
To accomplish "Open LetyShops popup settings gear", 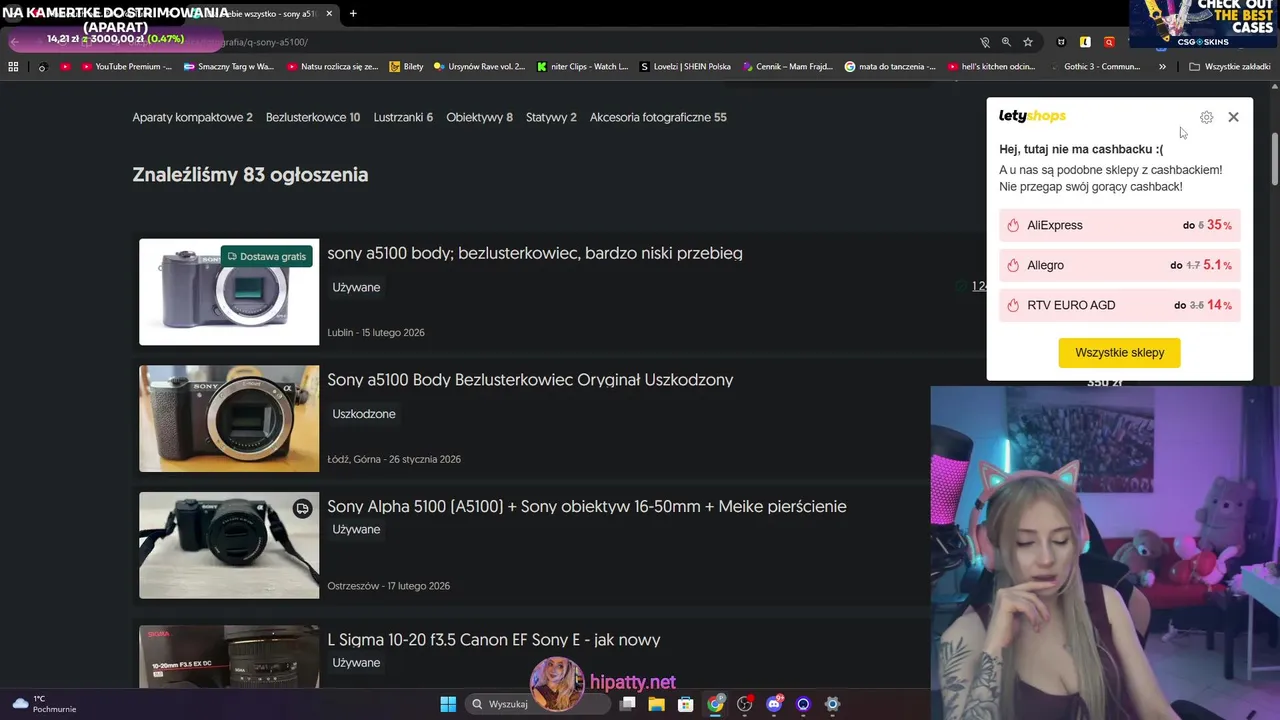I will tap(1206, 117).
